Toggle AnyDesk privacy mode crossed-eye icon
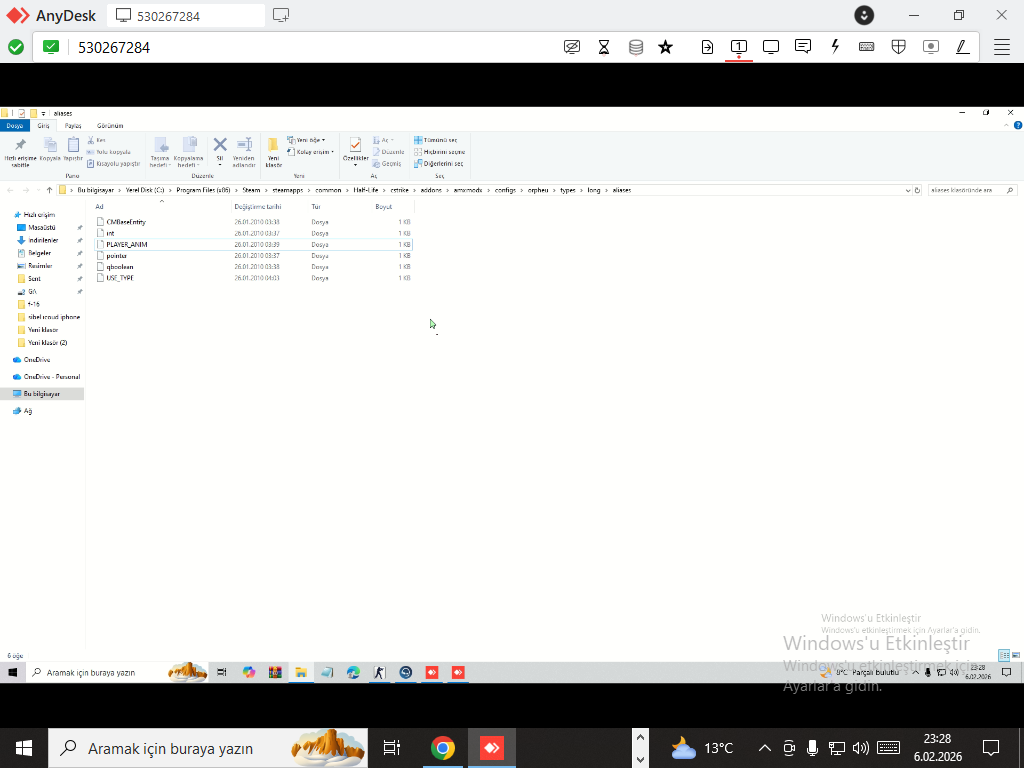 (572, 46)
